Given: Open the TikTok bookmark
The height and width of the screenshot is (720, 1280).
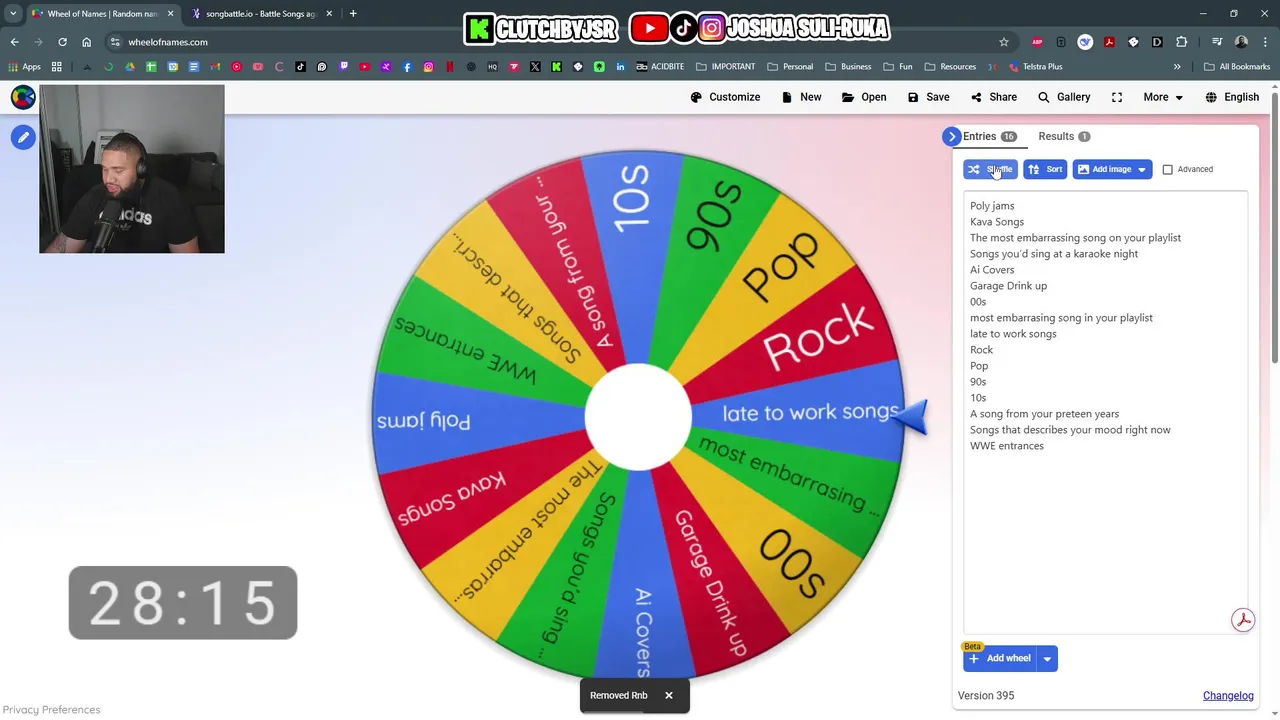Looking at the screenshot, I should [x=300, y=67].
